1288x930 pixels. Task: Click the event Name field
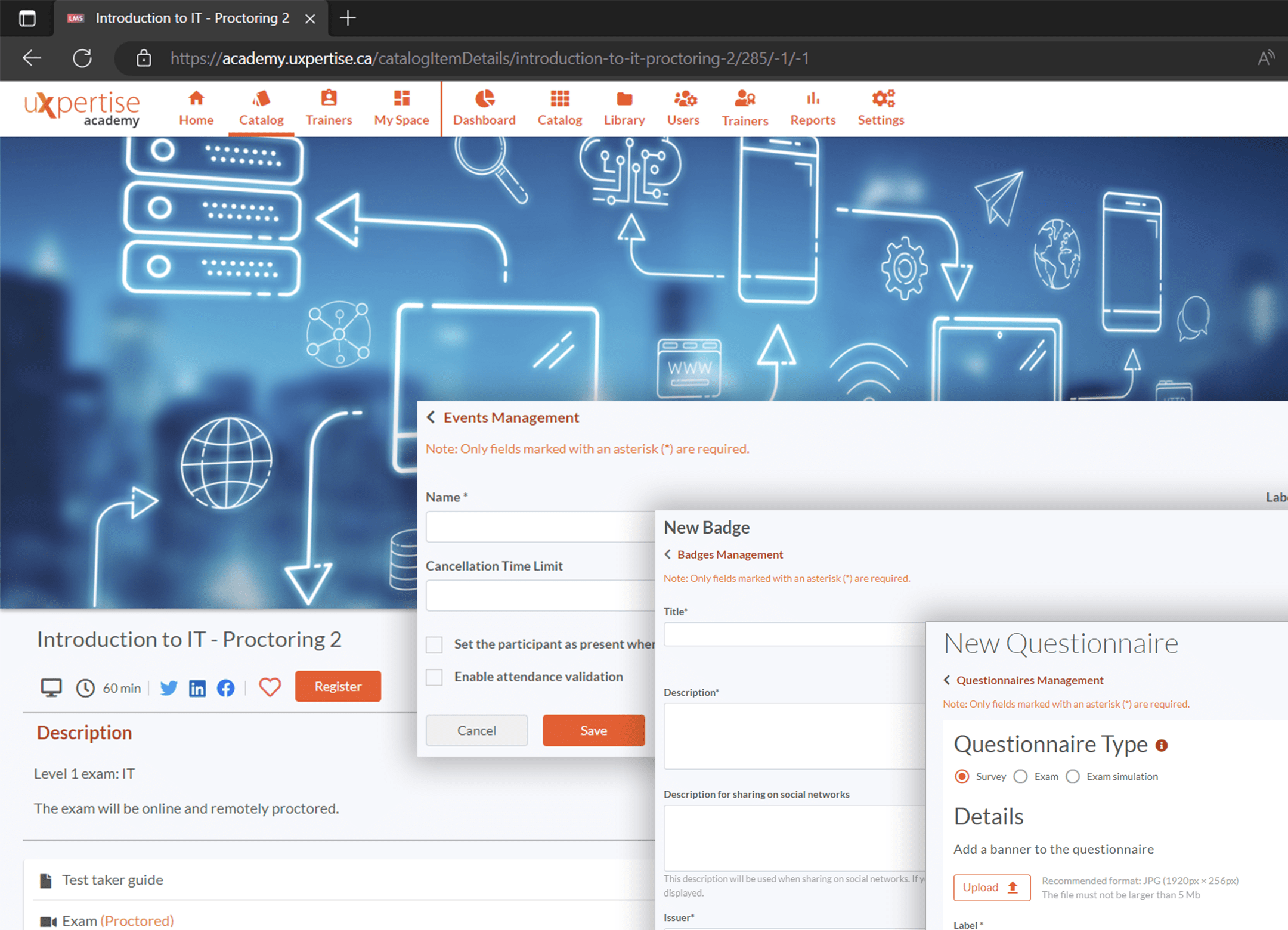[x=540, y=527]
